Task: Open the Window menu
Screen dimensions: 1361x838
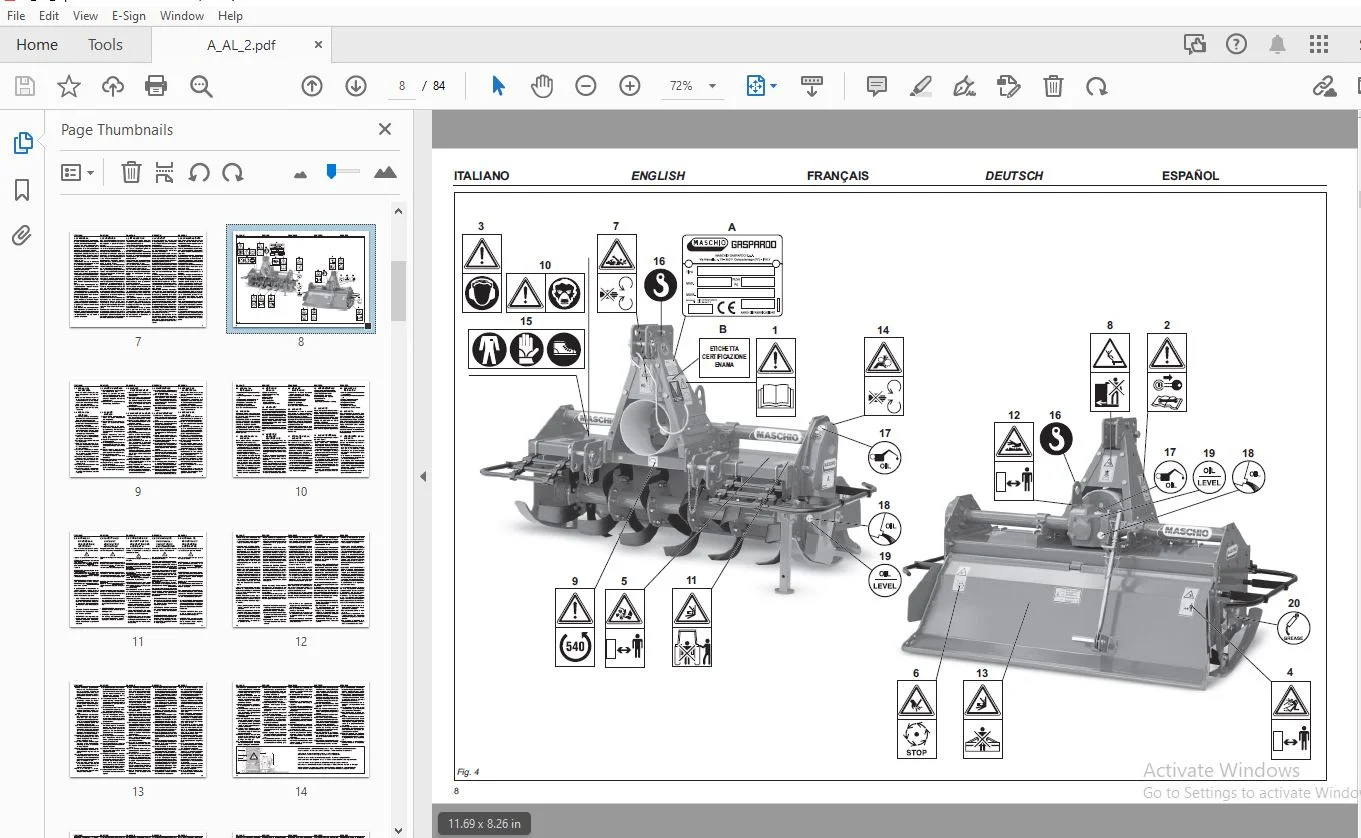Action: coord(182,15)
